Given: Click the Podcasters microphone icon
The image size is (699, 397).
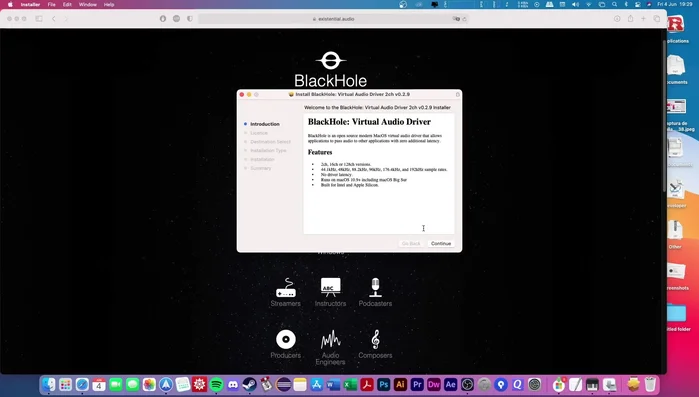Looking at the screenshot, I should (x=375, y=287).
